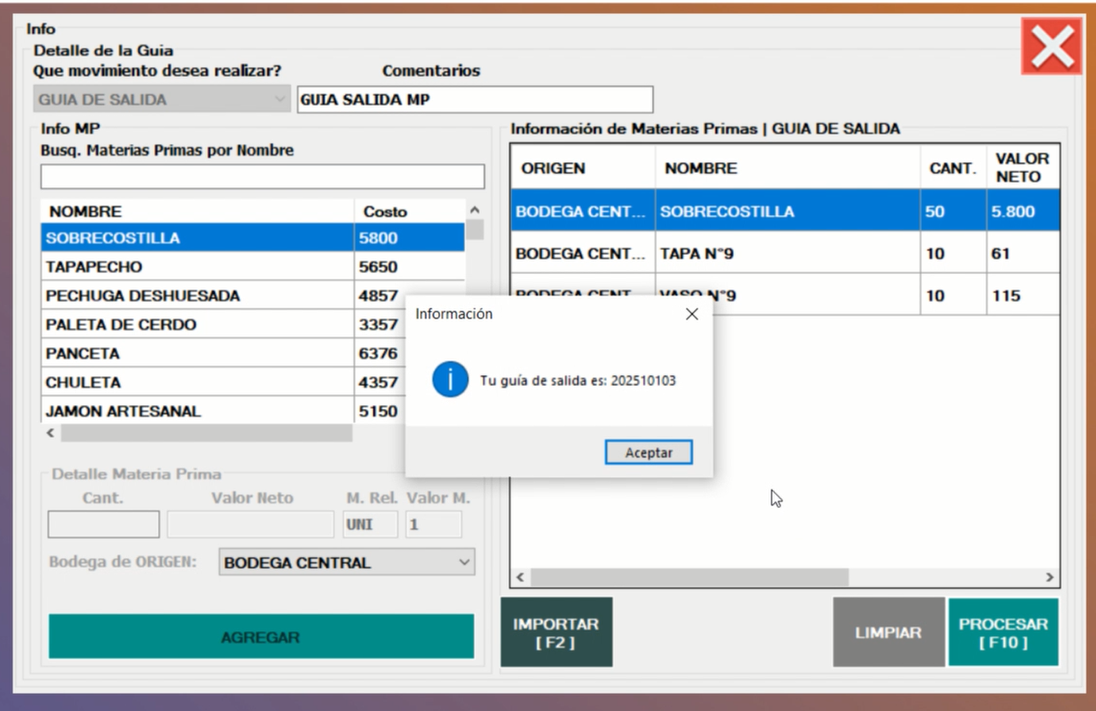The width and height of the screenshot is (1096, 711).
Task: Click the PROCESAR [F10] button
Action: (1002, 632)
